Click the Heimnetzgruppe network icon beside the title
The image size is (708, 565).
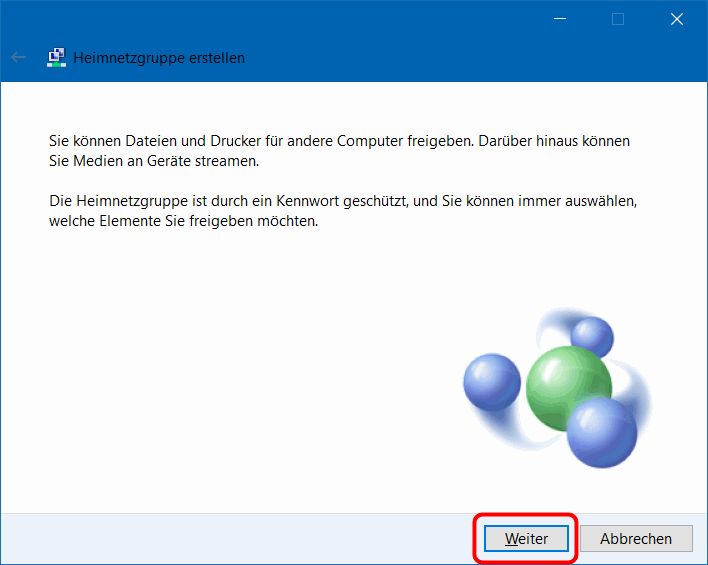point(56,58)
